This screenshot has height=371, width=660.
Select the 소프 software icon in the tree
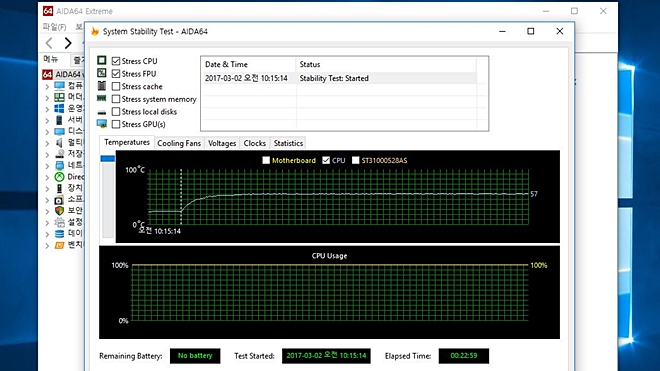click(x=59, y=200)
